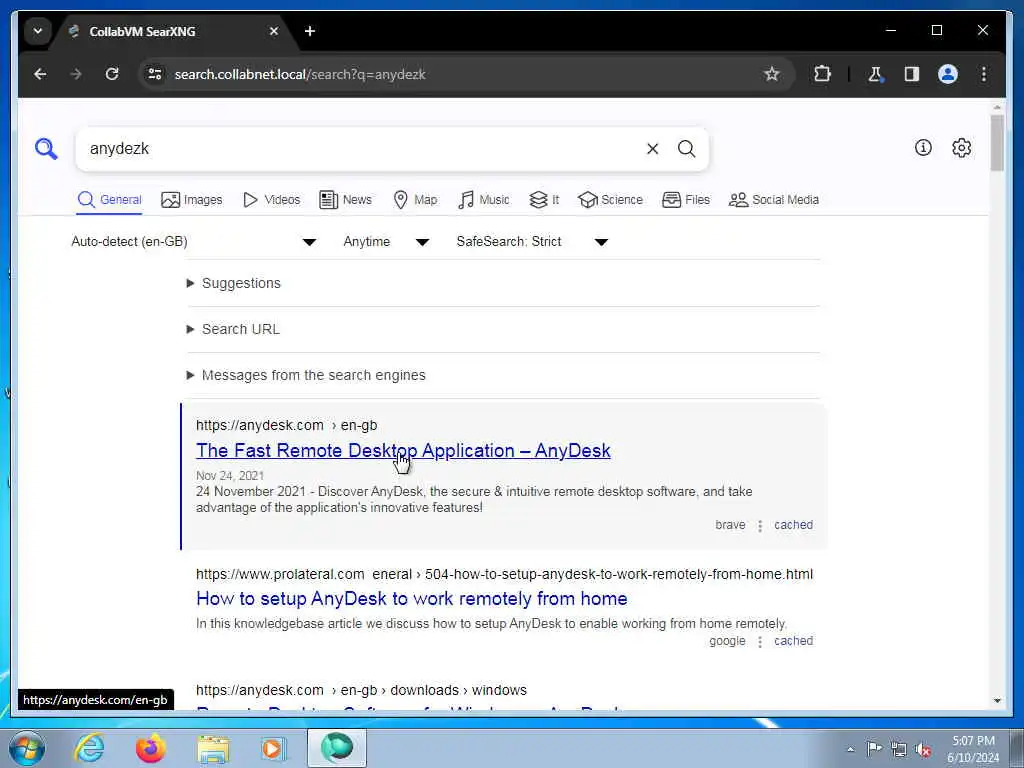Toggle the side panel icon
Viewport: 1024px width, 768px height.
coord(912,74)
